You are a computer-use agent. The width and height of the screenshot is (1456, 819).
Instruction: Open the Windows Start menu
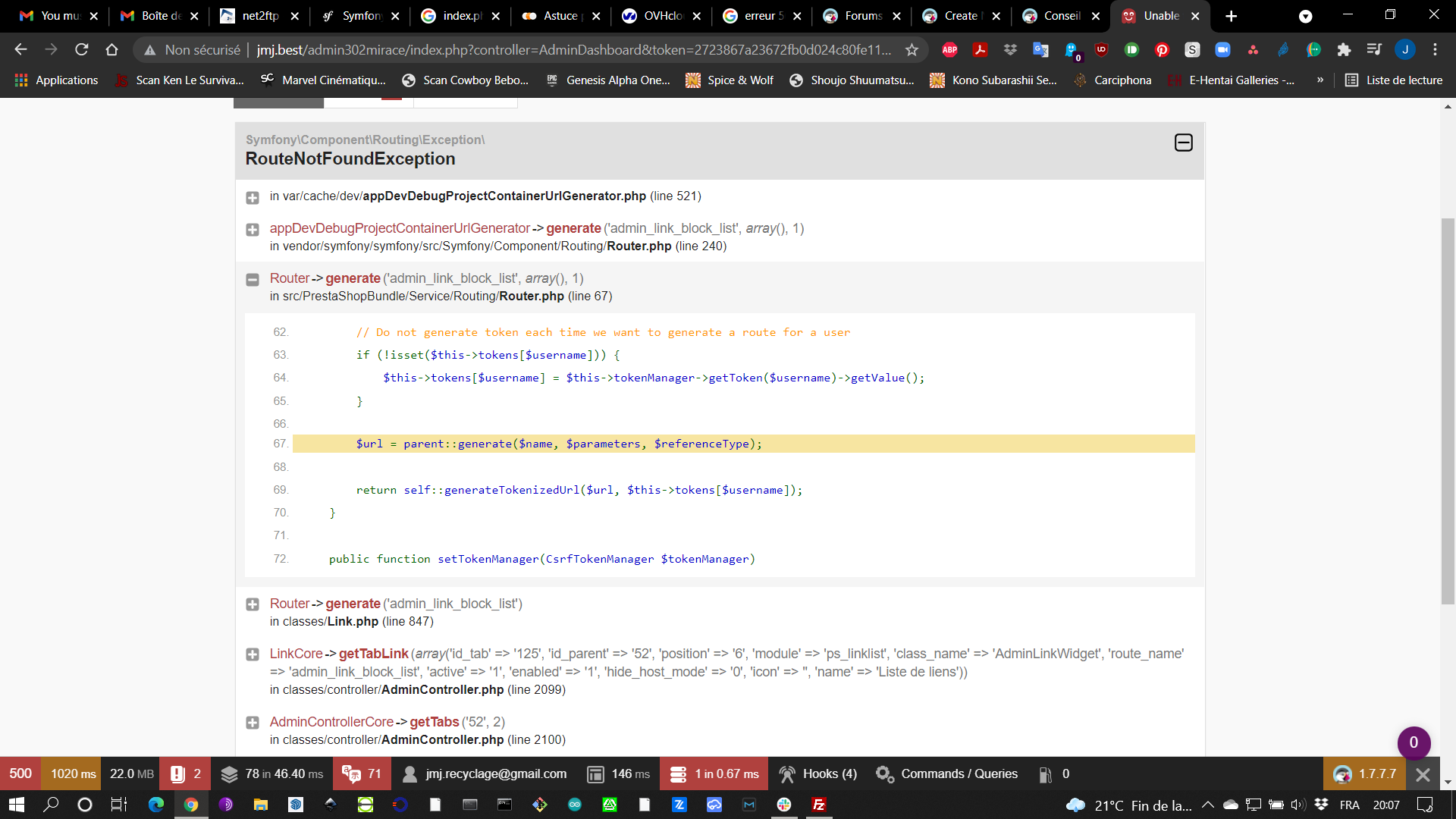tap(16, 805)
